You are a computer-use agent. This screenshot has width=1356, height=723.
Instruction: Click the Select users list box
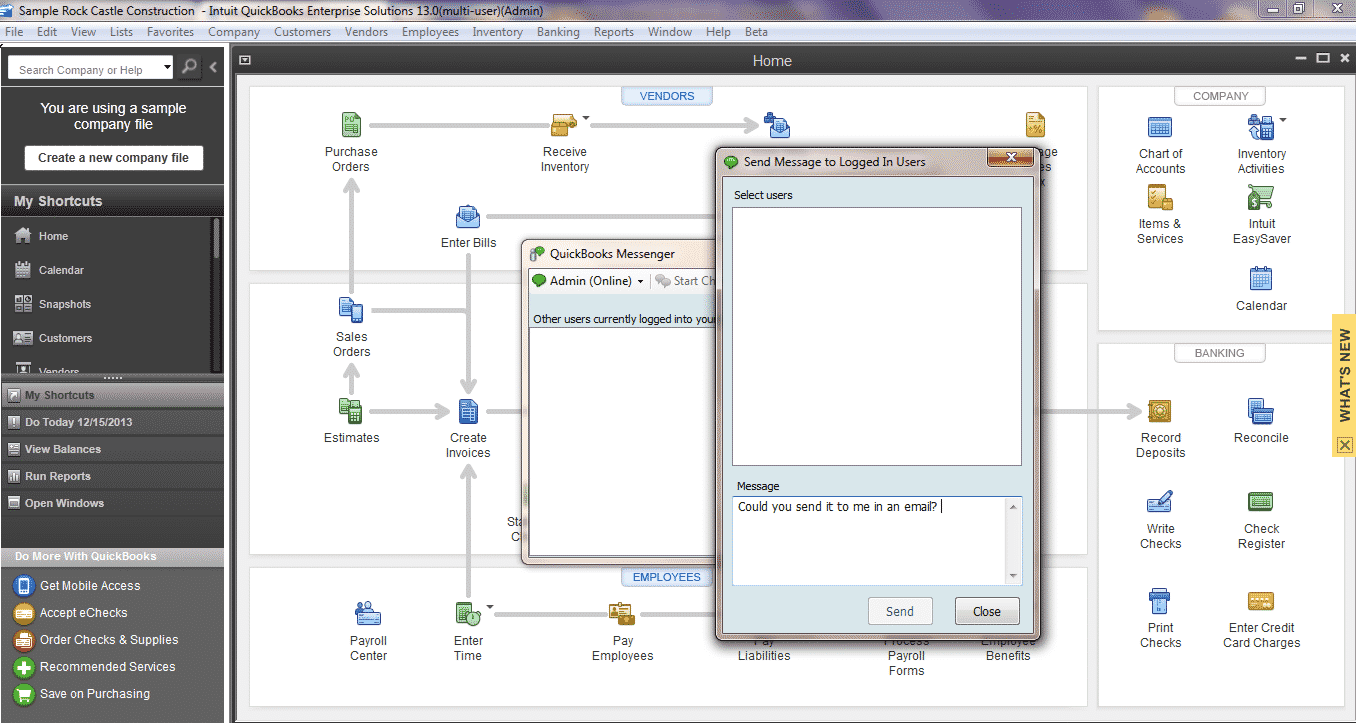coord(877,336)
